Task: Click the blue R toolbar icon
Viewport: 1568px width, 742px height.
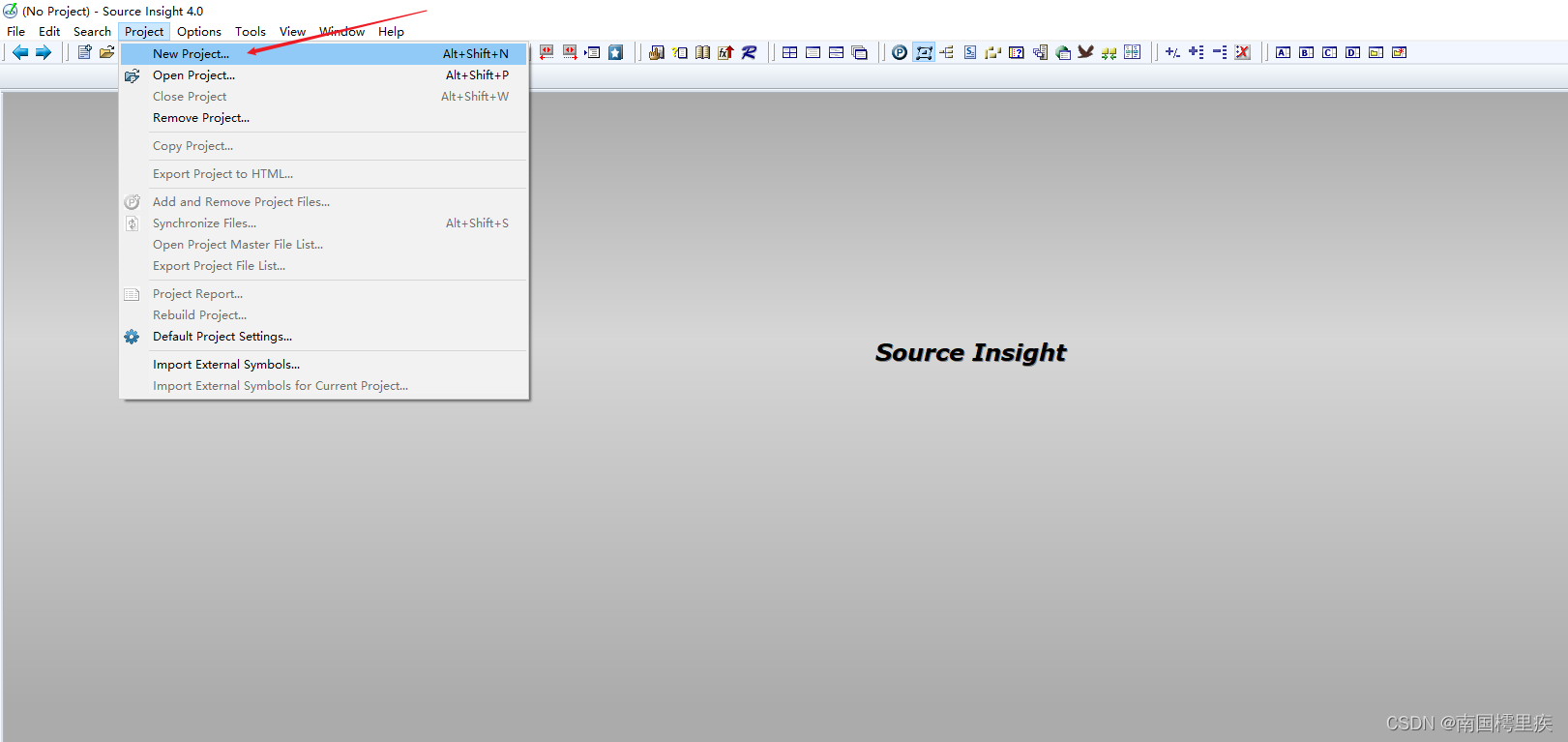Action: (x=750, y=52)
